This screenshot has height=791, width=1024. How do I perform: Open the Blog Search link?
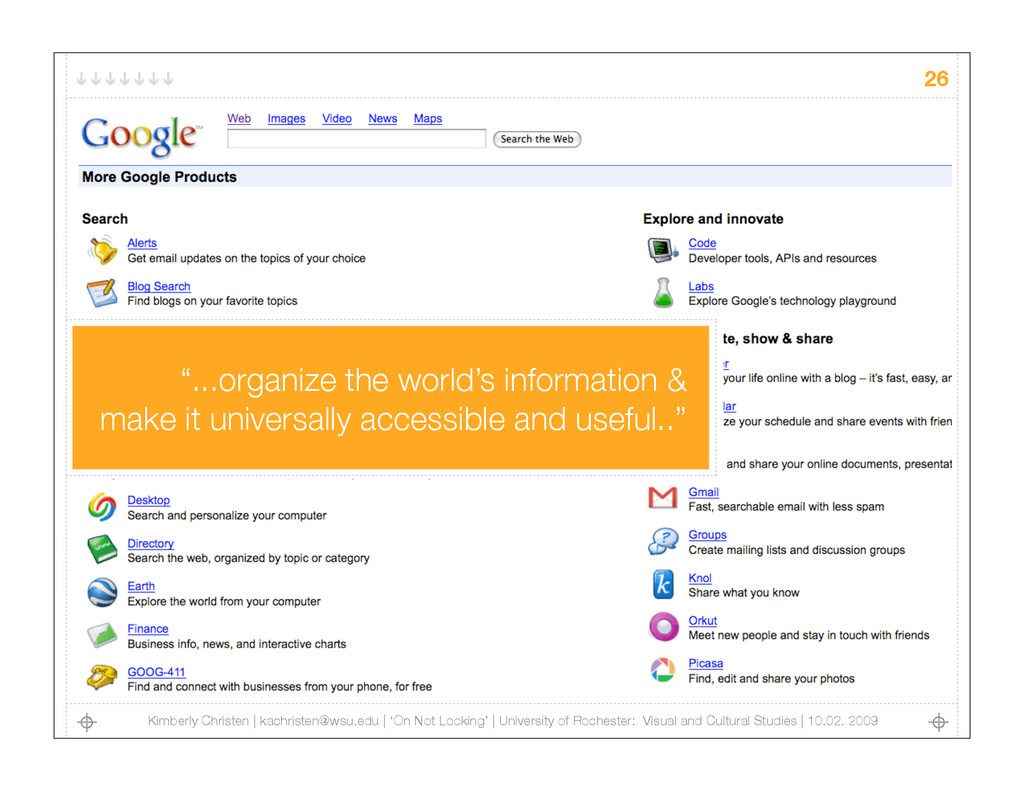coord(159,286)
